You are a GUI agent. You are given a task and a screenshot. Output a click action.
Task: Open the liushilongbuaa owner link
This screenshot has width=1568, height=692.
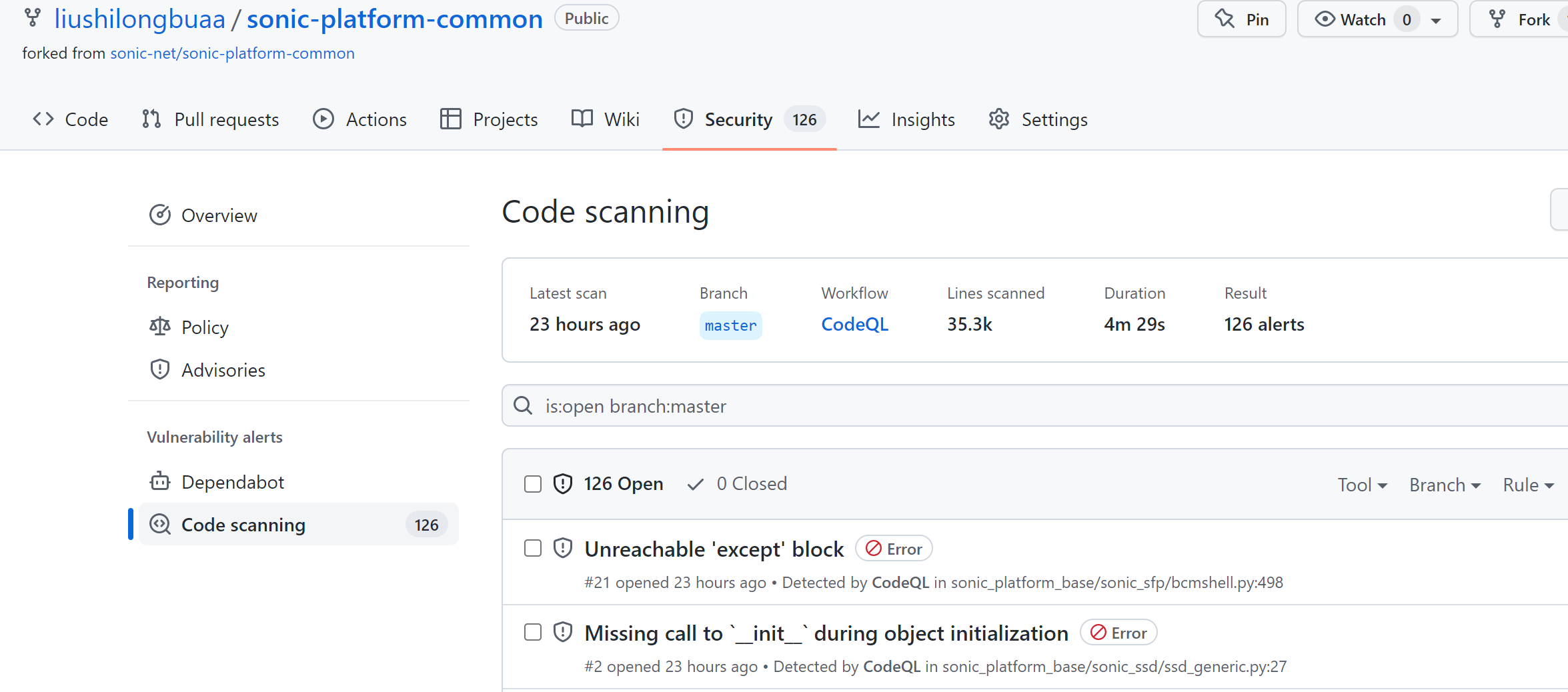(x=139, y=19)
